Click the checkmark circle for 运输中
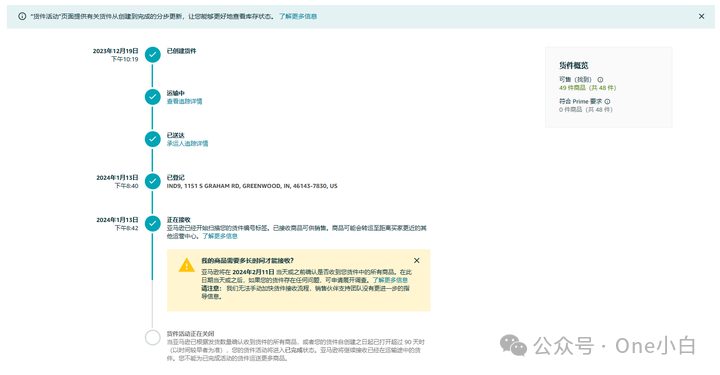This screenshot has height=375, width=720. tap(152, 97)
